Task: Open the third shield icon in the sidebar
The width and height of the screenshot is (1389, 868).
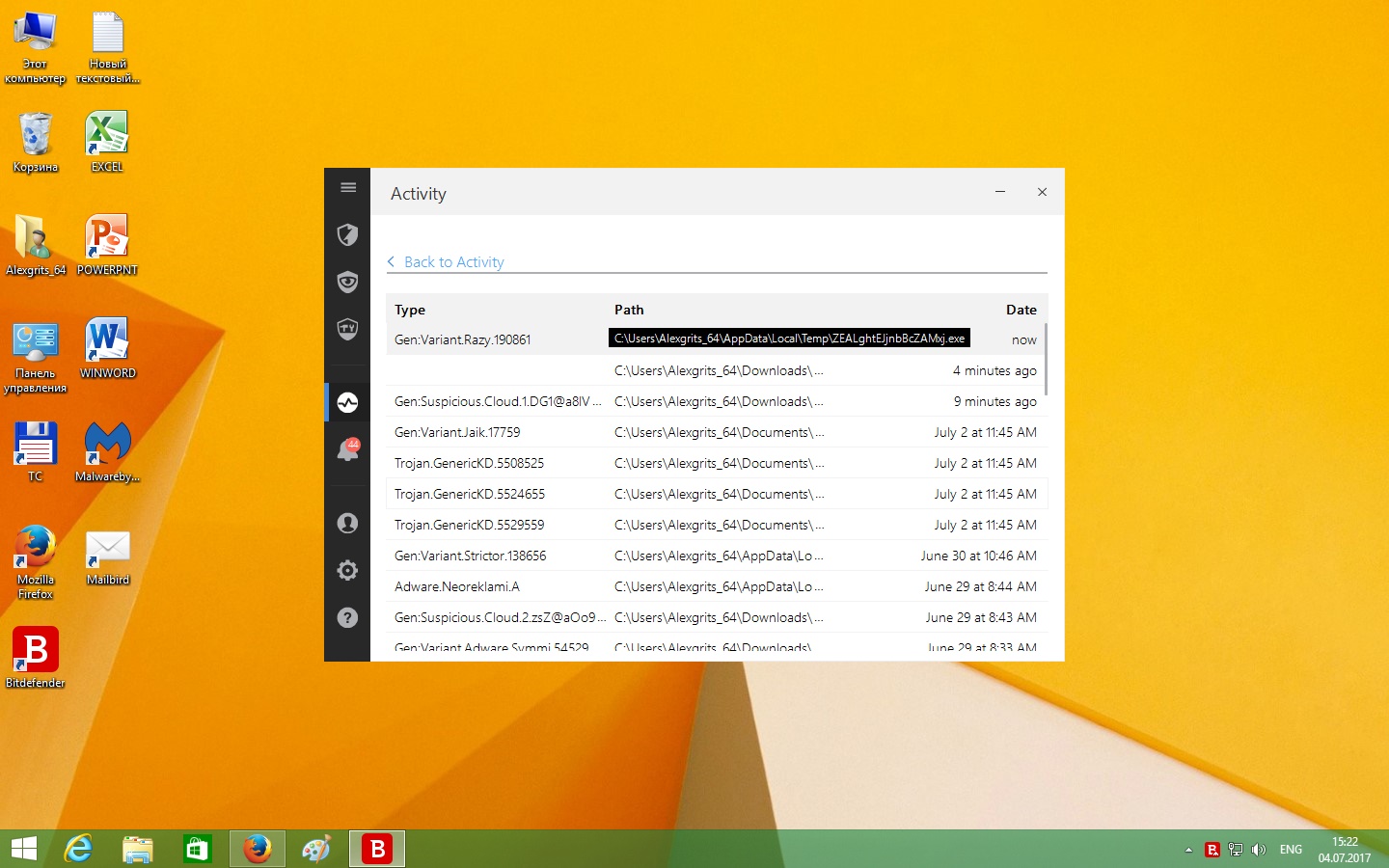Action: click(348, 329)
